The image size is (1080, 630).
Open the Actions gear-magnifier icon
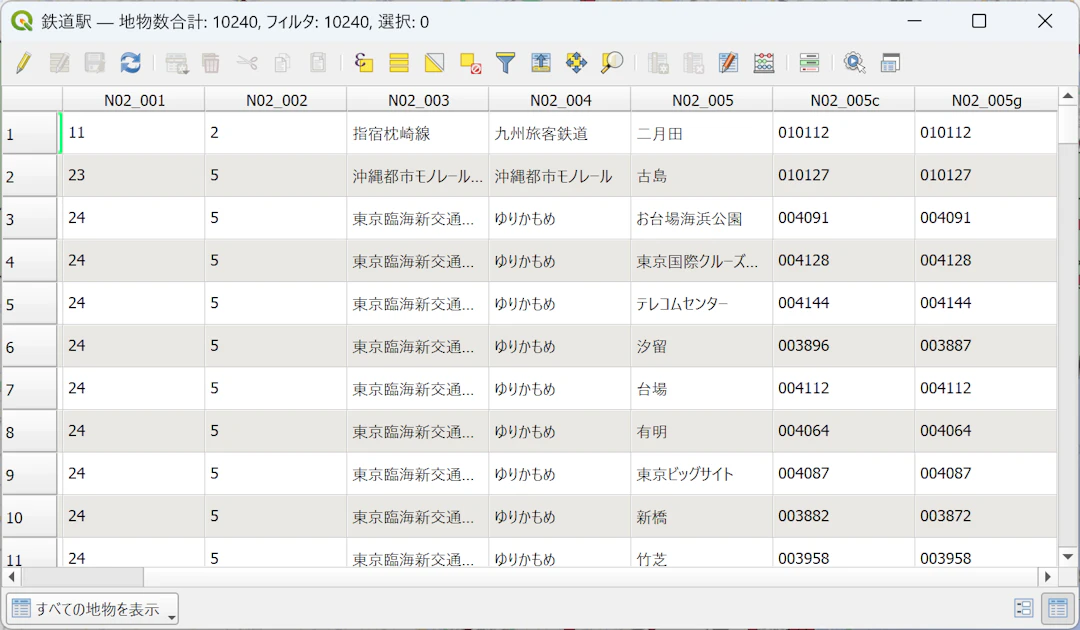[855, 63]
